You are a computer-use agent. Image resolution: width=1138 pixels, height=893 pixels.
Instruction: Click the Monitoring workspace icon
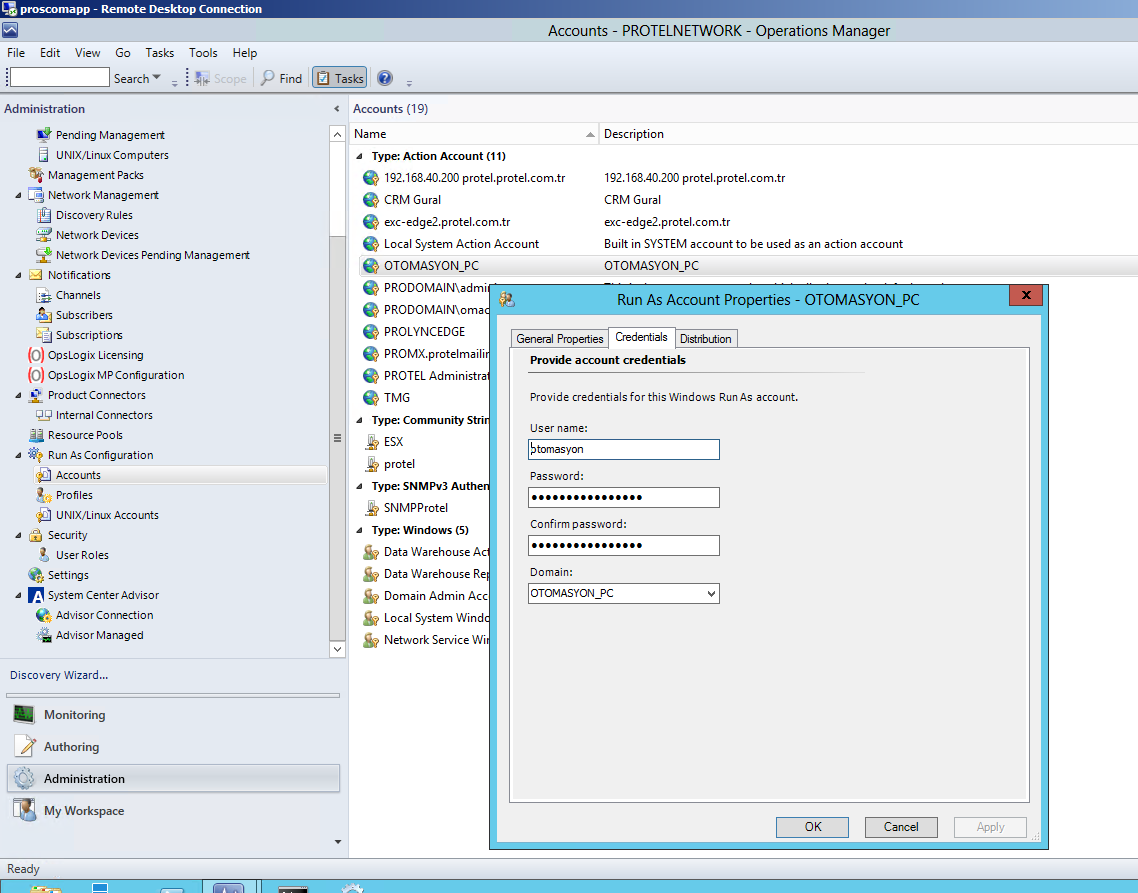25,715
